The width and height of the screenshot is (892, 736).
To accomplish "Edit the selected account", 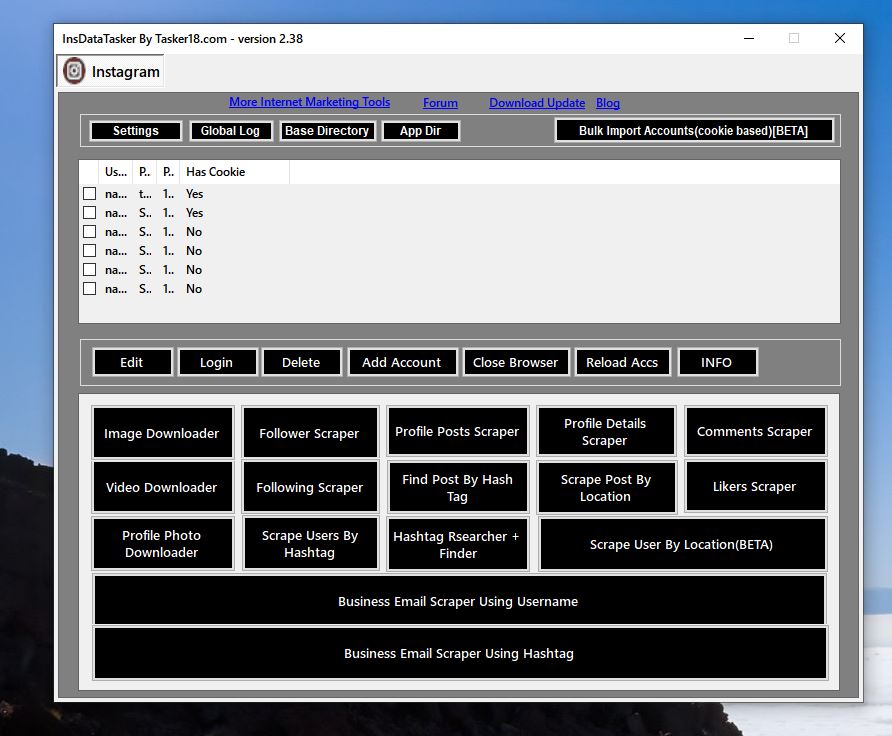I will [x=132, y=362].
